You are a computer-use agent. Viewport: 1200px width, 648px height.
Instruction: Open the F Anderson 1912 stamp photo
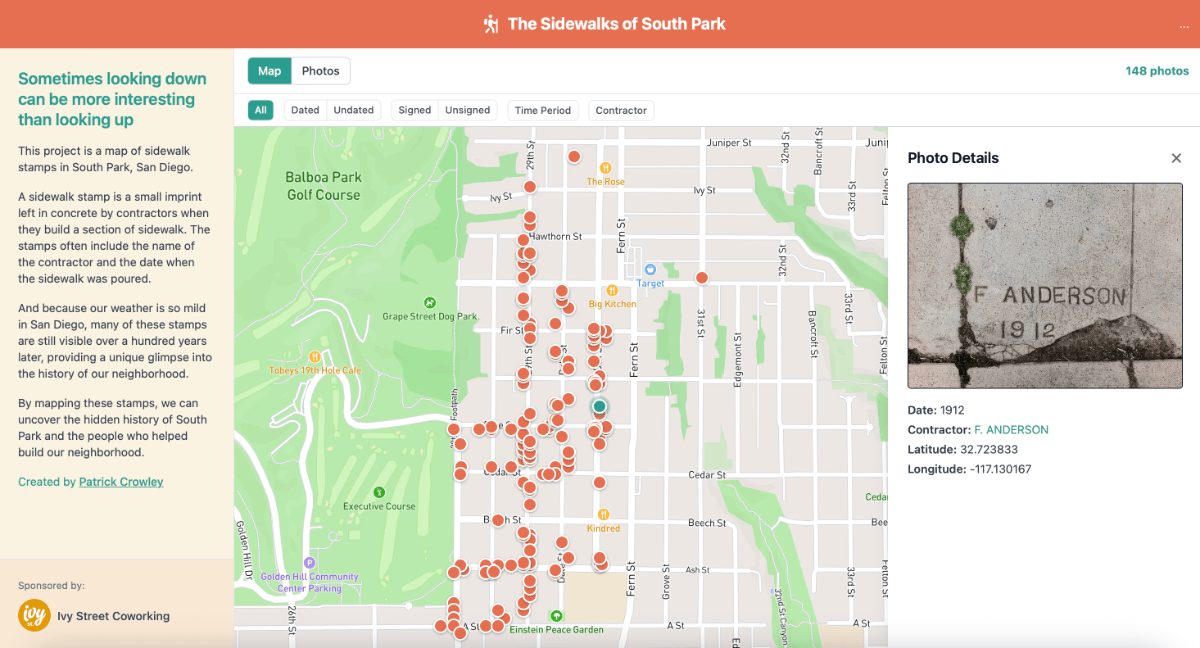click(1045, 286)
